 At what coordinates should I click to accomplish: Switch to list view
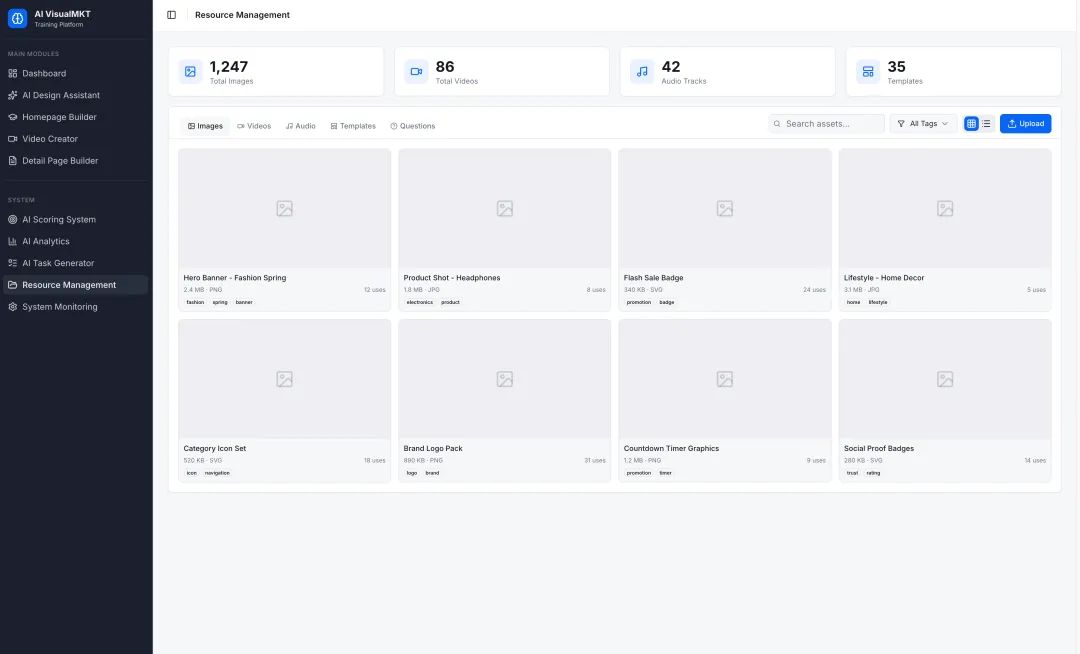986,124
